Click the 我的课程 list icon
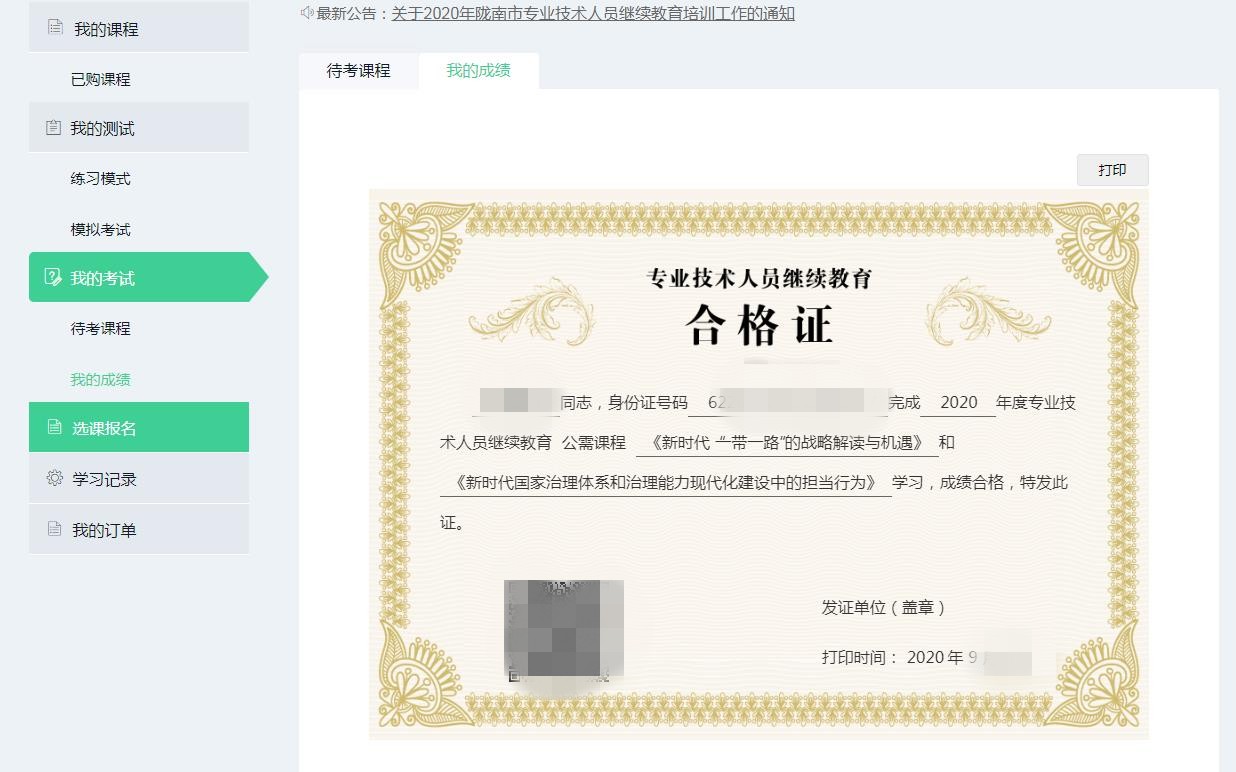 pyautogui.click(x=55, y=28)
